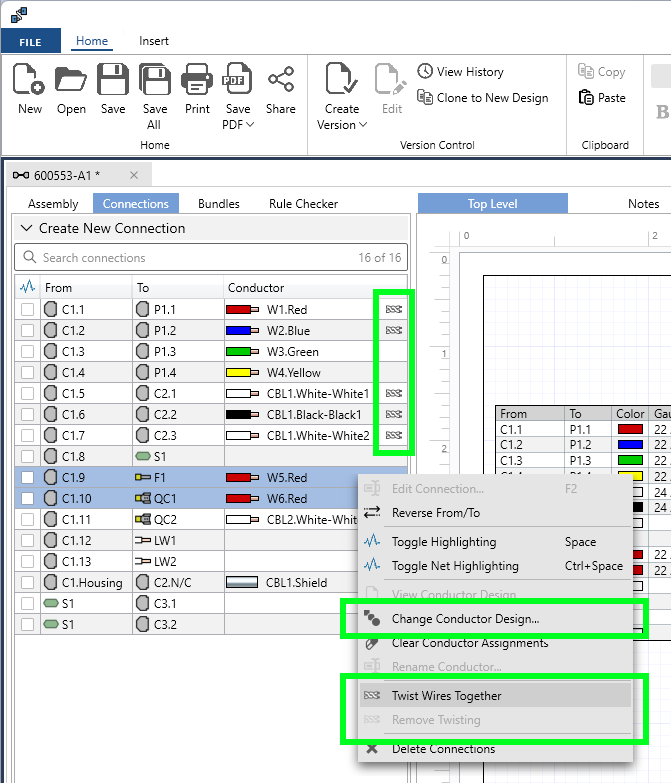
Task: Choose Toggle Highlighting in context menu
Action: pyautogui.click(x=495, y=542)
